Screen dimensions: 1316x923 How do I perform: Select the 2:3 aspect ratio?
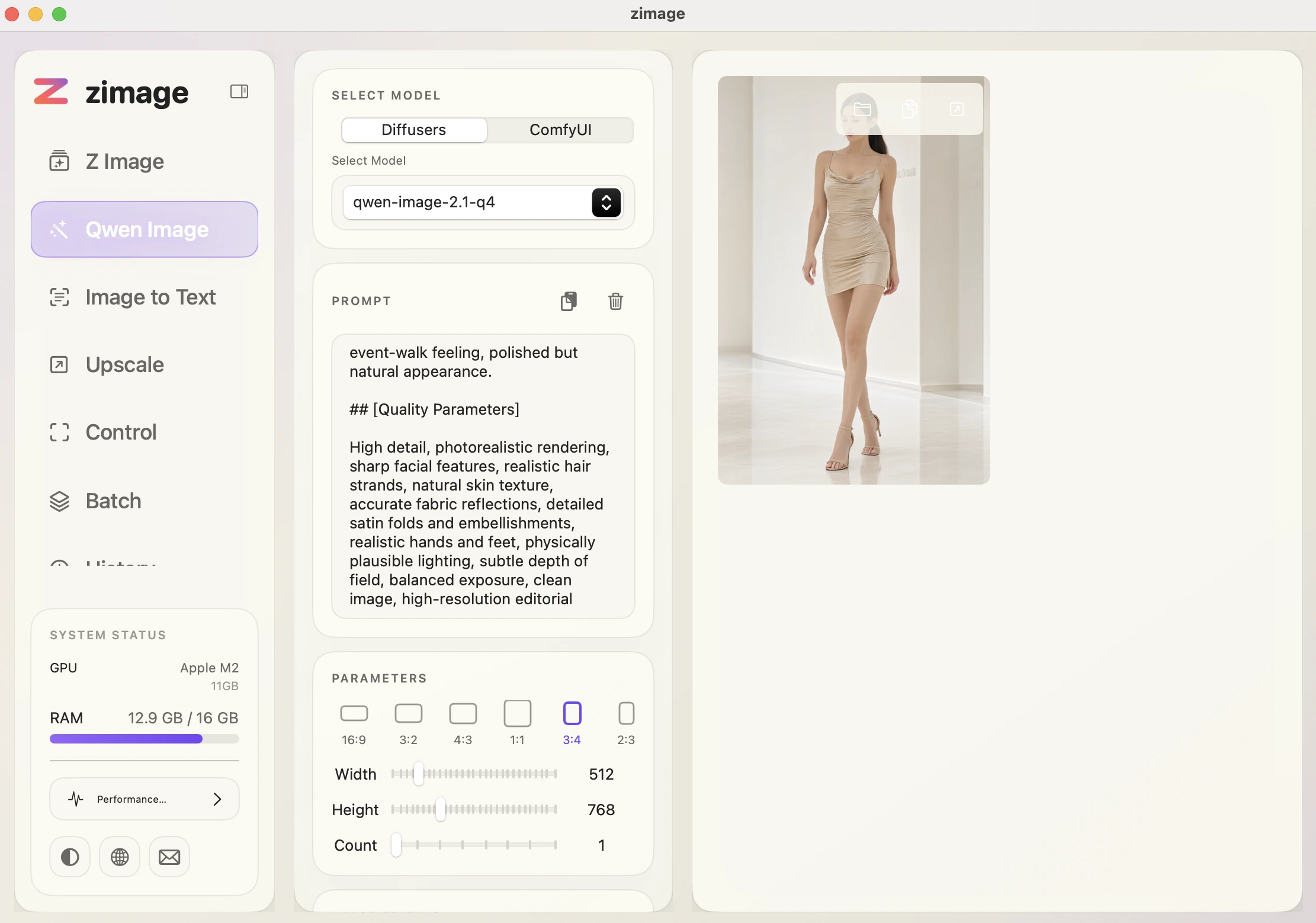point(627,723)
